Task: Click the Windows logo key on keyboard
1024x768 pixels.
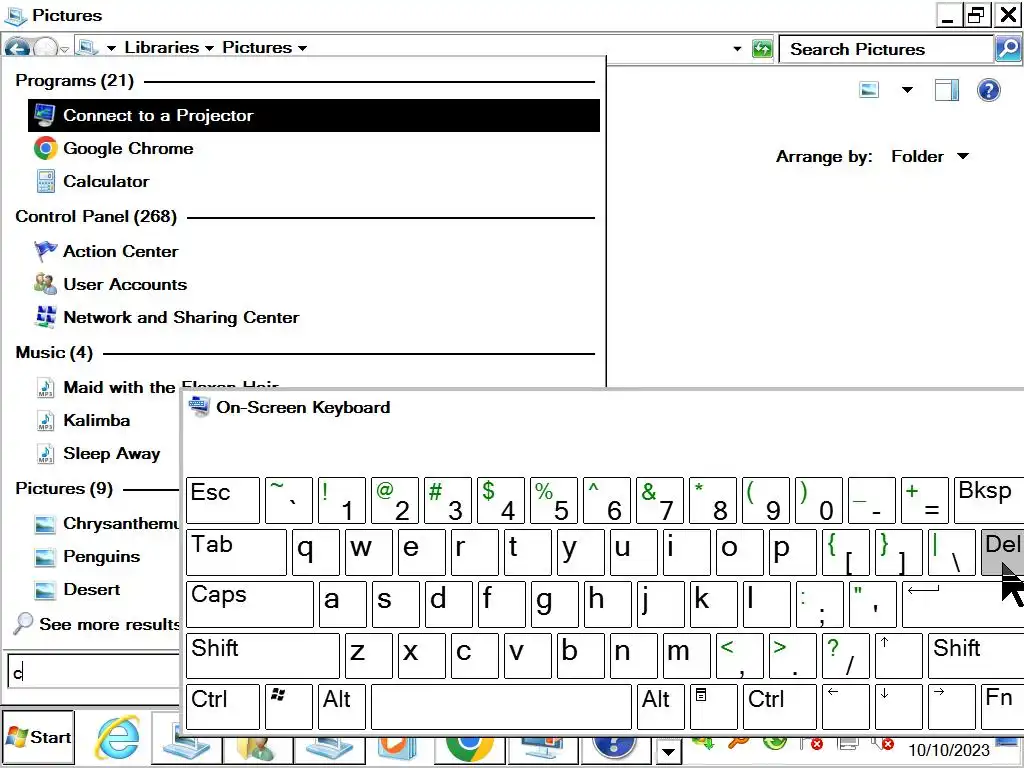Action: tap(289, 707)
